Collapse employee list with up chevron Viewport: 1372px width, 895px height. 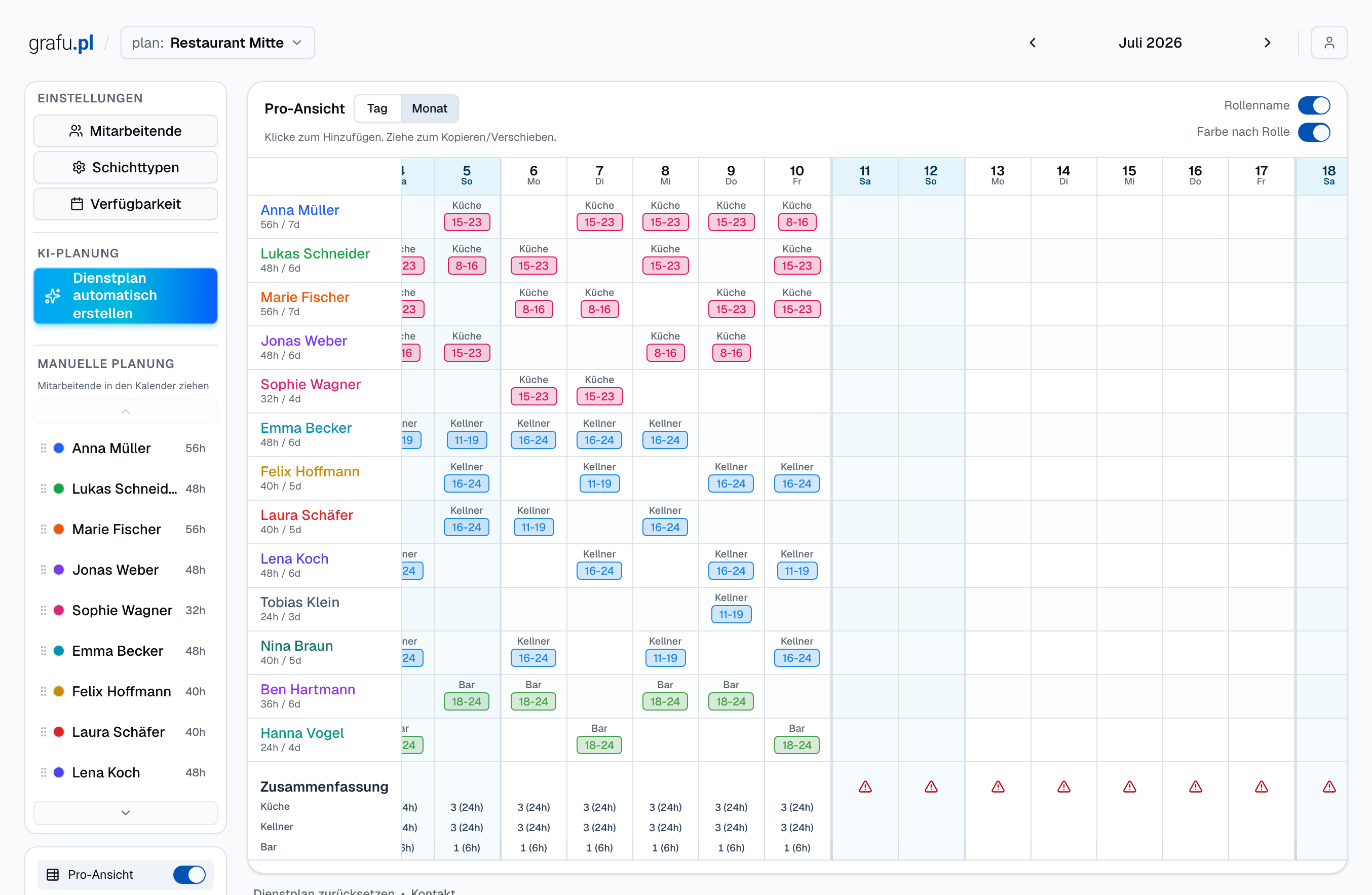tap(126, 412)
